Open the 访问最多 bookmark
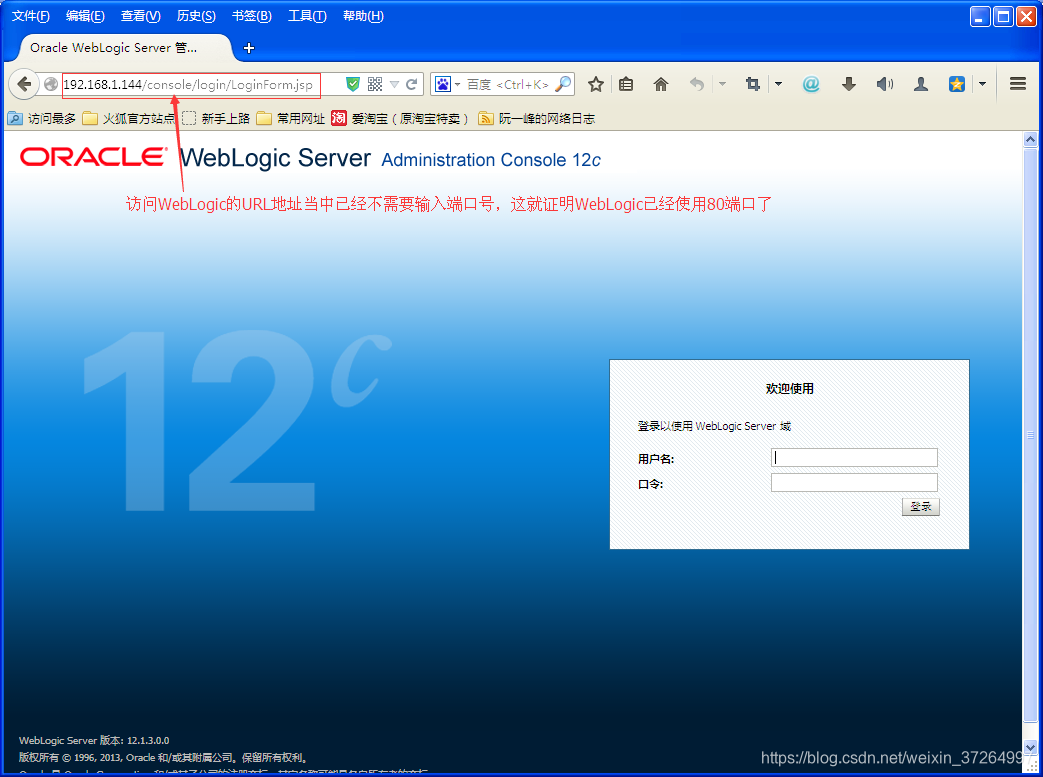The image size is (1043, 777). pos(42,118)
